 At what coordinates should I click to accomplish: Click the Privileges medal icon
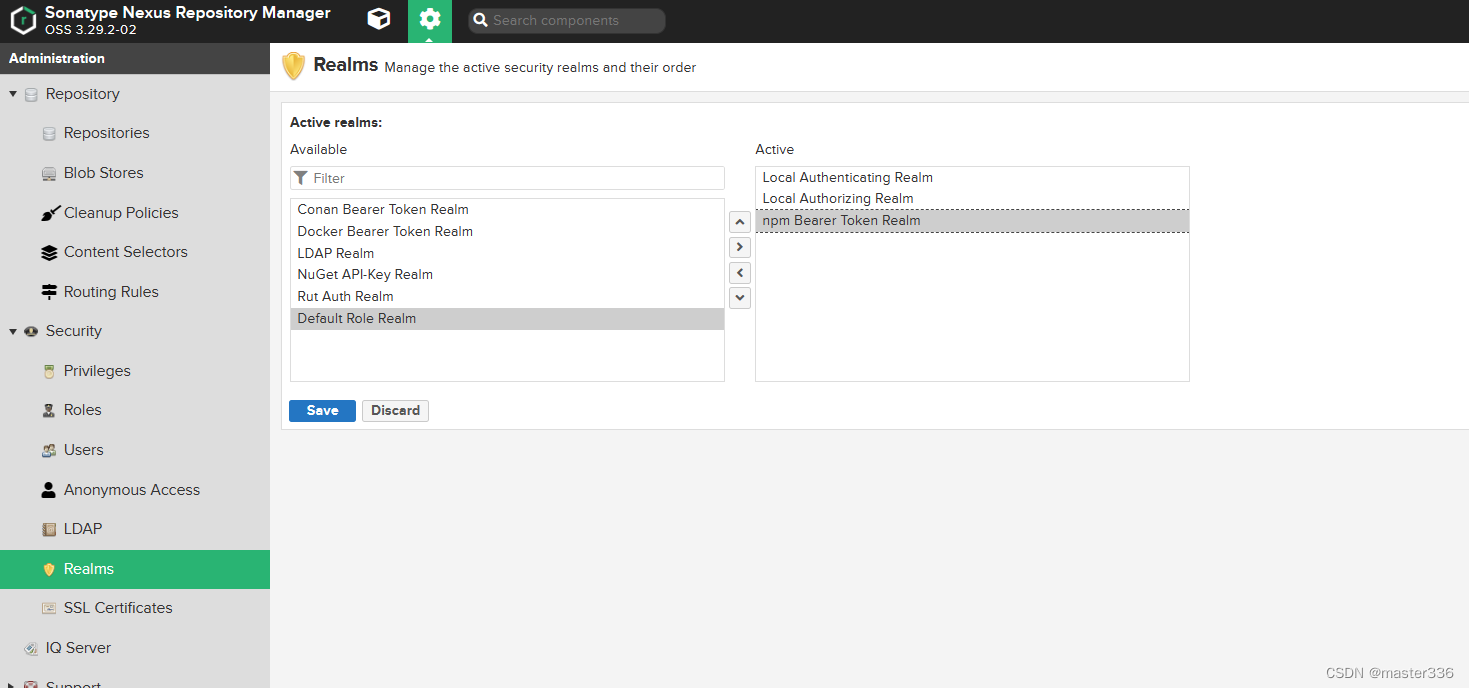point(49,371)
